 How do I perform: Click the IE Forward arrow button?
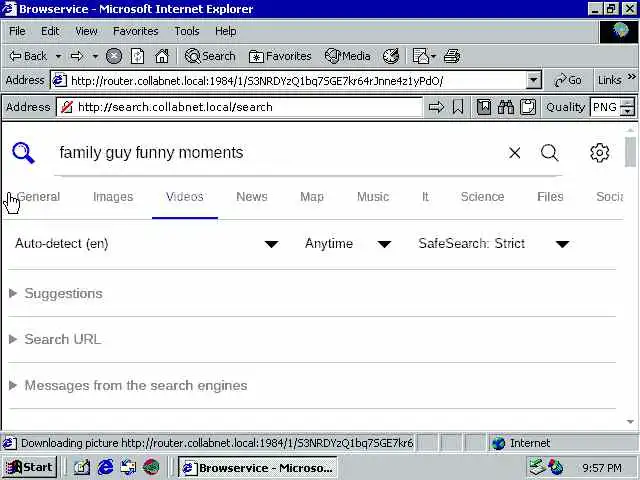(x=77, y=56)
